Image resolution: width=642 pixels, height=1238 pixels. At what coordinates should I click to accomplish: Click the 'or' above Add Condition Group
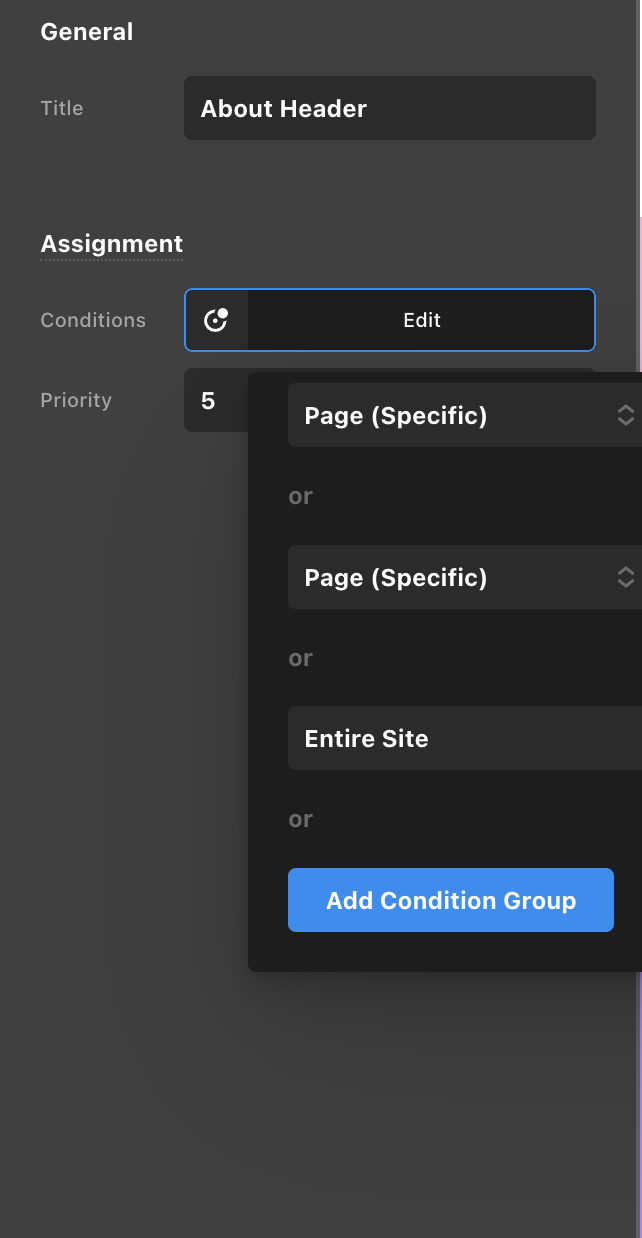coord(301,819)
